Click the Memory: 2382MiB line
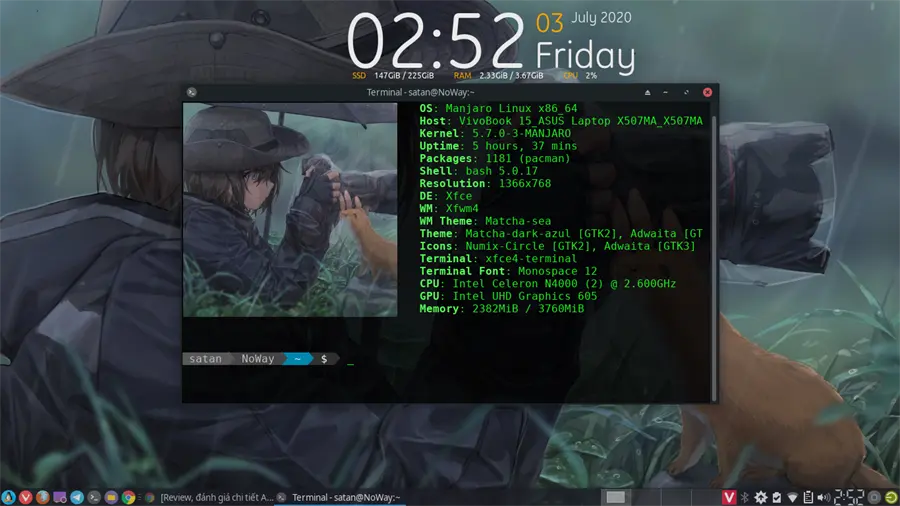The height and width of the screenshot is (506, 900). point(502,309)
